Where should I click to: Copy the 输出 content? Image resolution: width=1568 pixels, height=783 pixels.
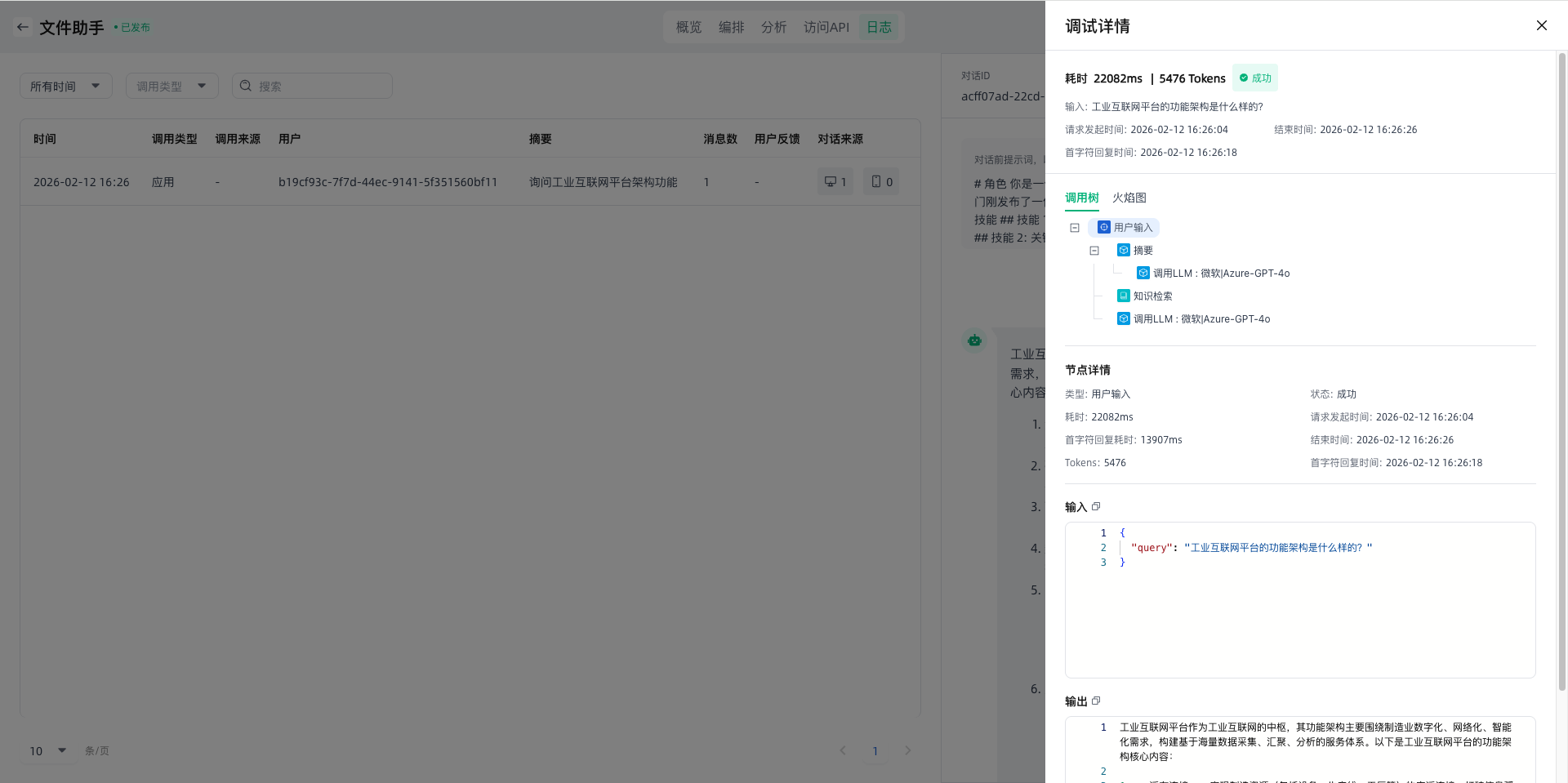[x=1096, y=701]
